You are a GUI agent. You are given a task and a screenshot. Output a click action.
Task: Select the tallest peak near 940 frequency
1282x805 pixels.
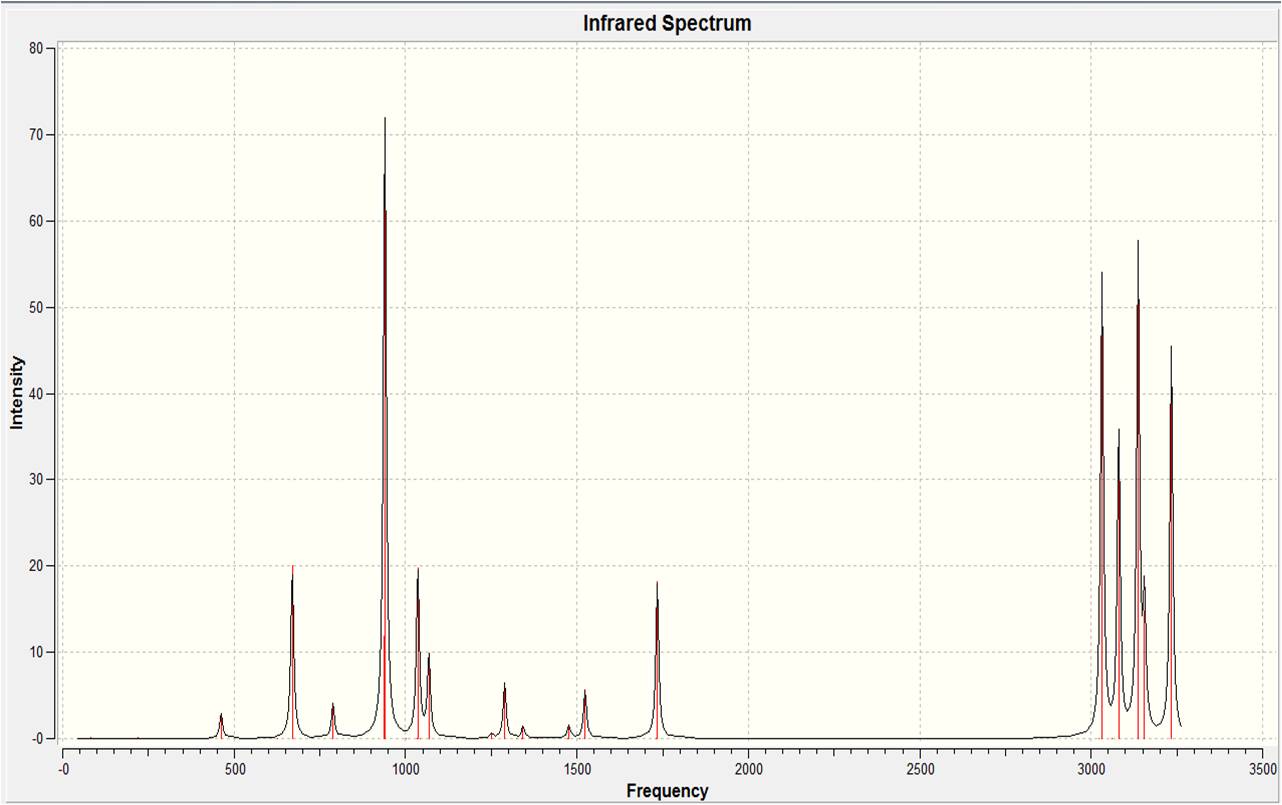click(385, 428)
